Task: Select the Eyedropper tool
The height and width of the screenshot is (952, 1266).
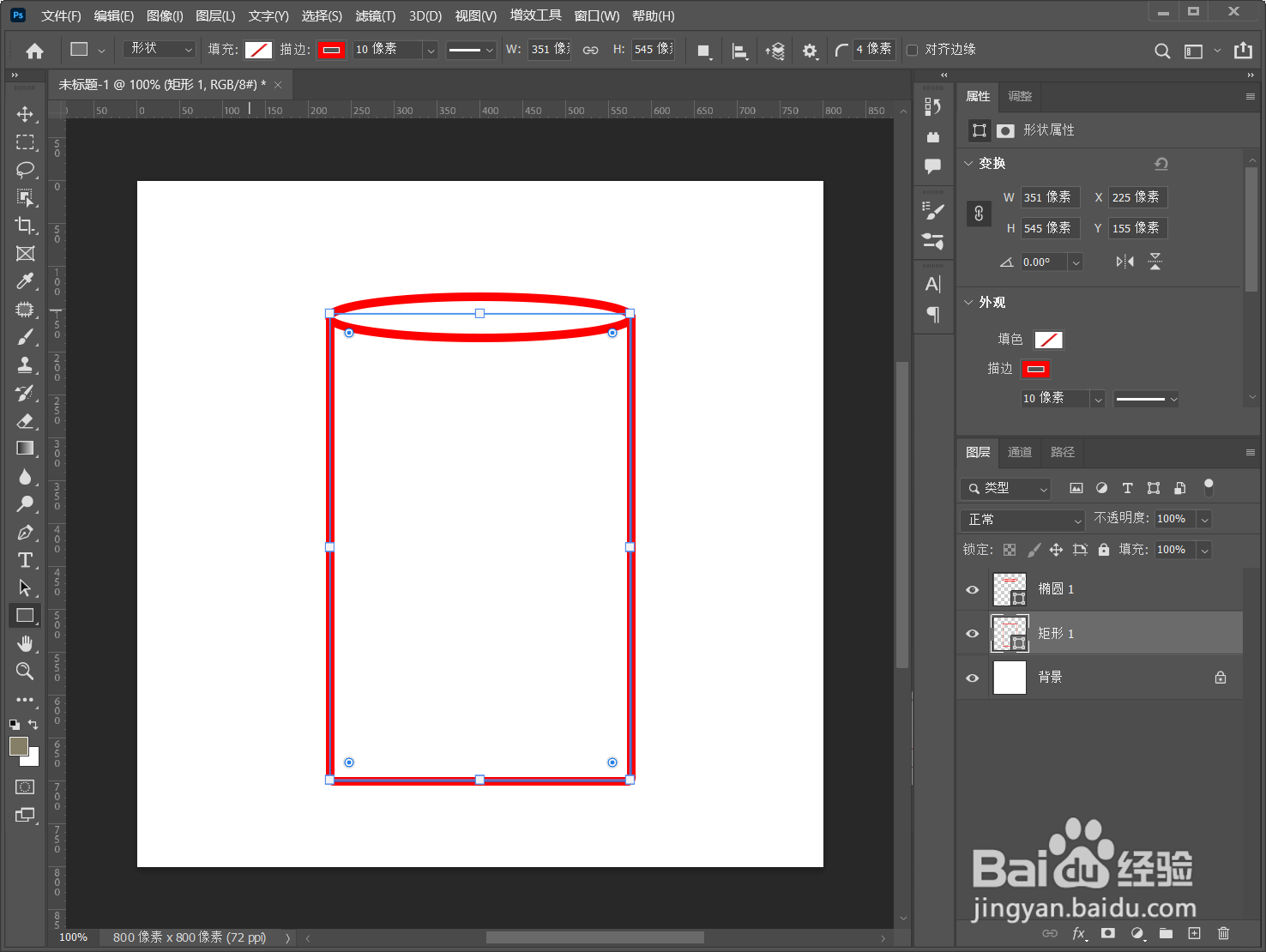Action: 25,281
